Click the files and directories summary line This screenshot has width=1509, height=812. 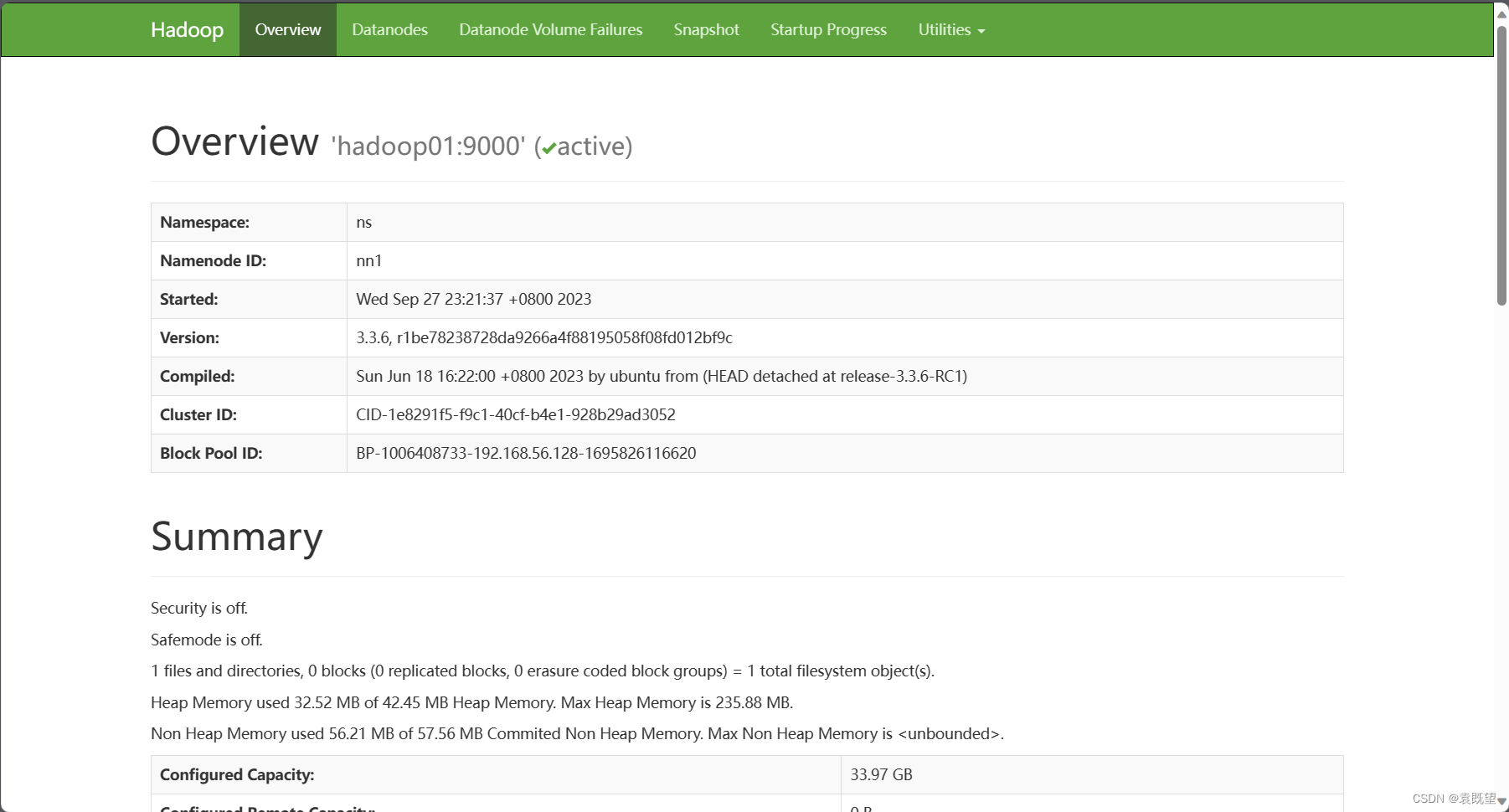click(x=543, y=671)
